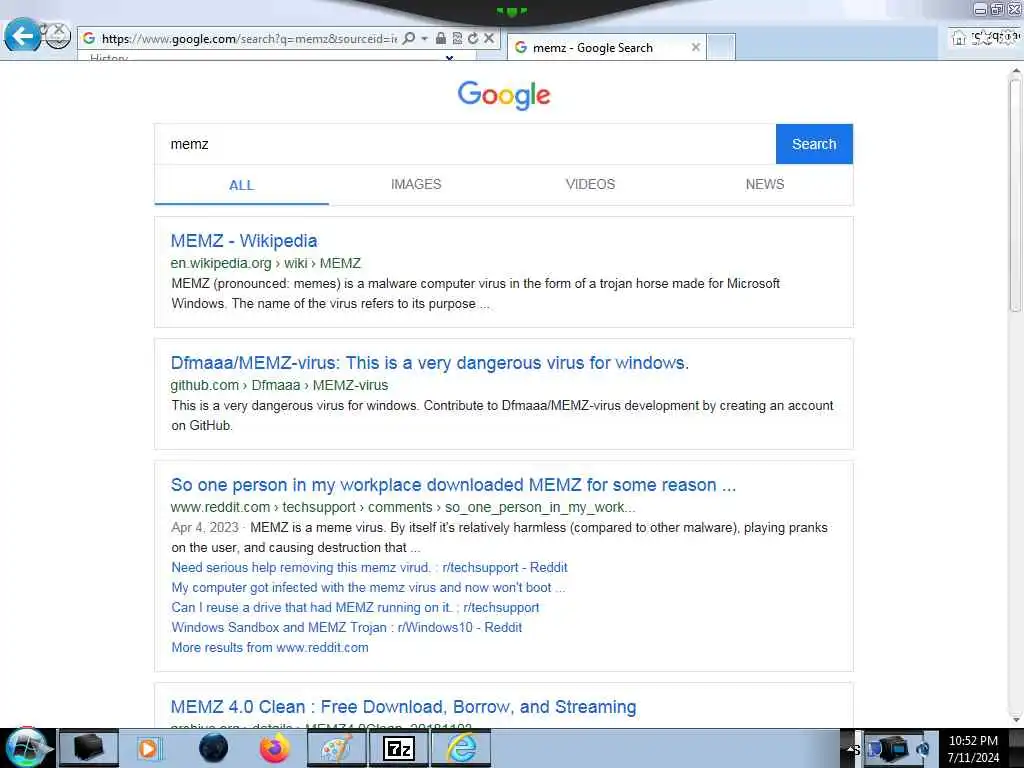Click 'More results from www.reddit.com'

270,648
